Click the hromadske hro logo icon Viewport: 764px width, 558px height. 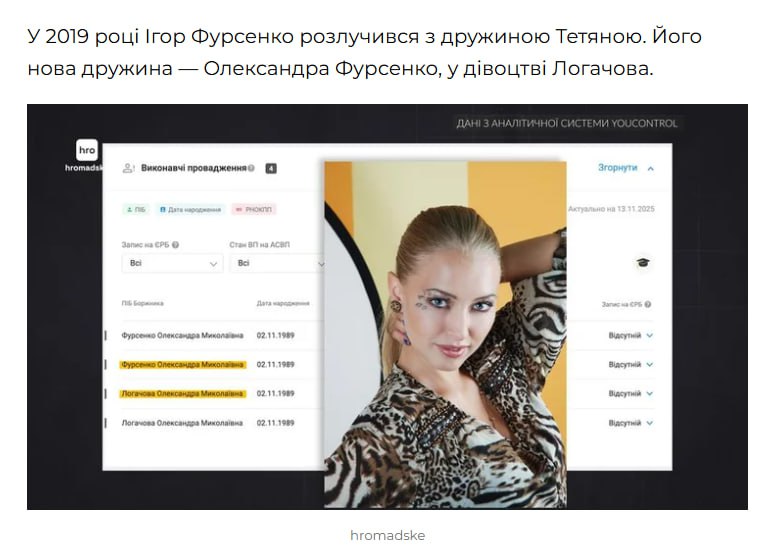coord(87,150)
